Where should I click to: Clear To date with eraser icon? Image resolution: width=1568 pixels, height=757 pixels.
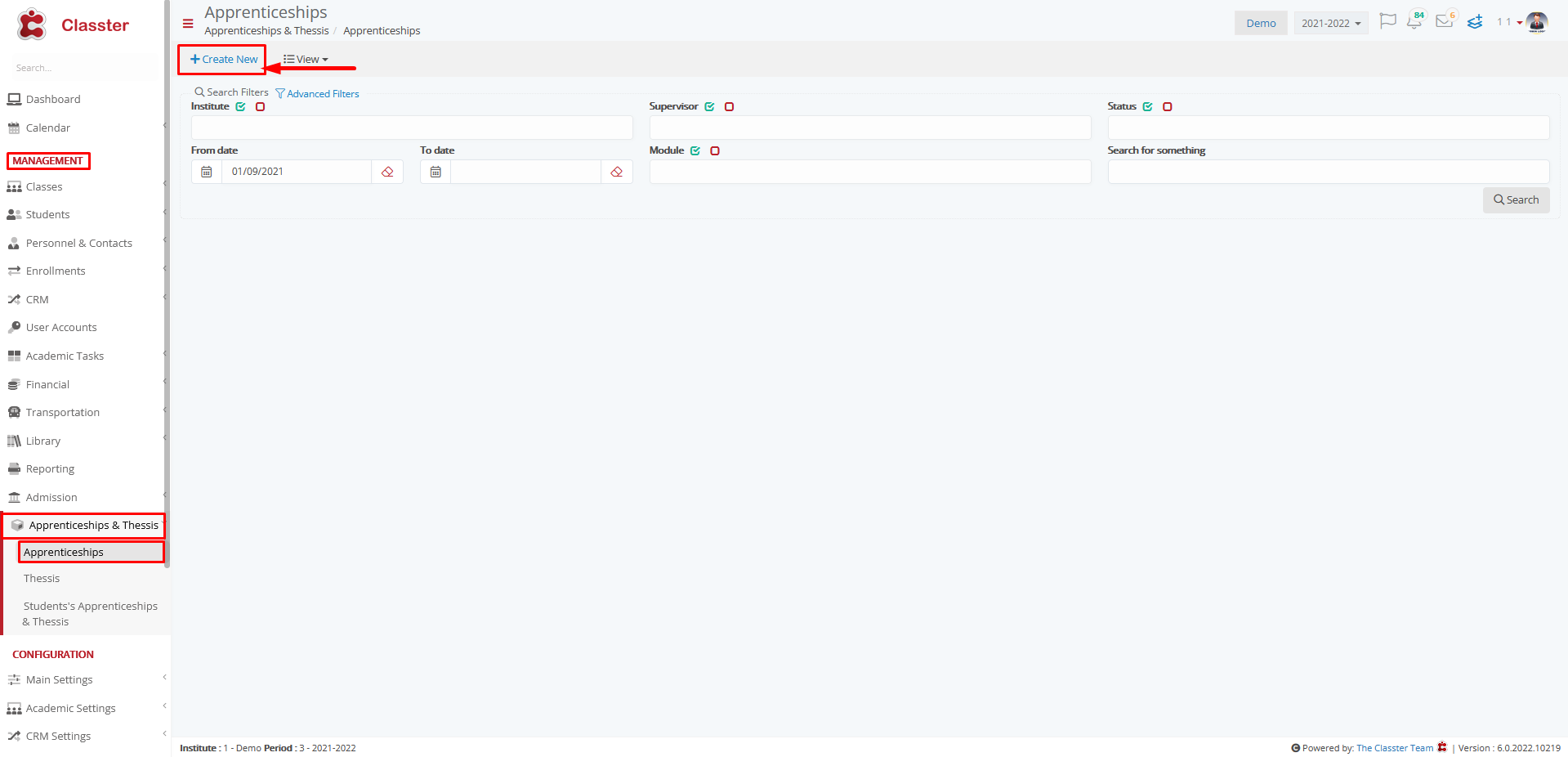(x=617, y=172)
